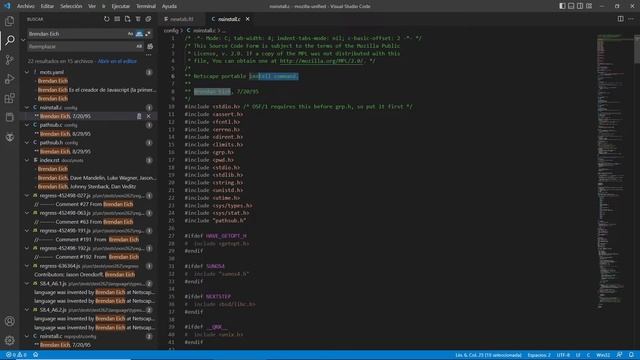
Task: Open the Manage gear in activity bar
Action: pos(9,340)
